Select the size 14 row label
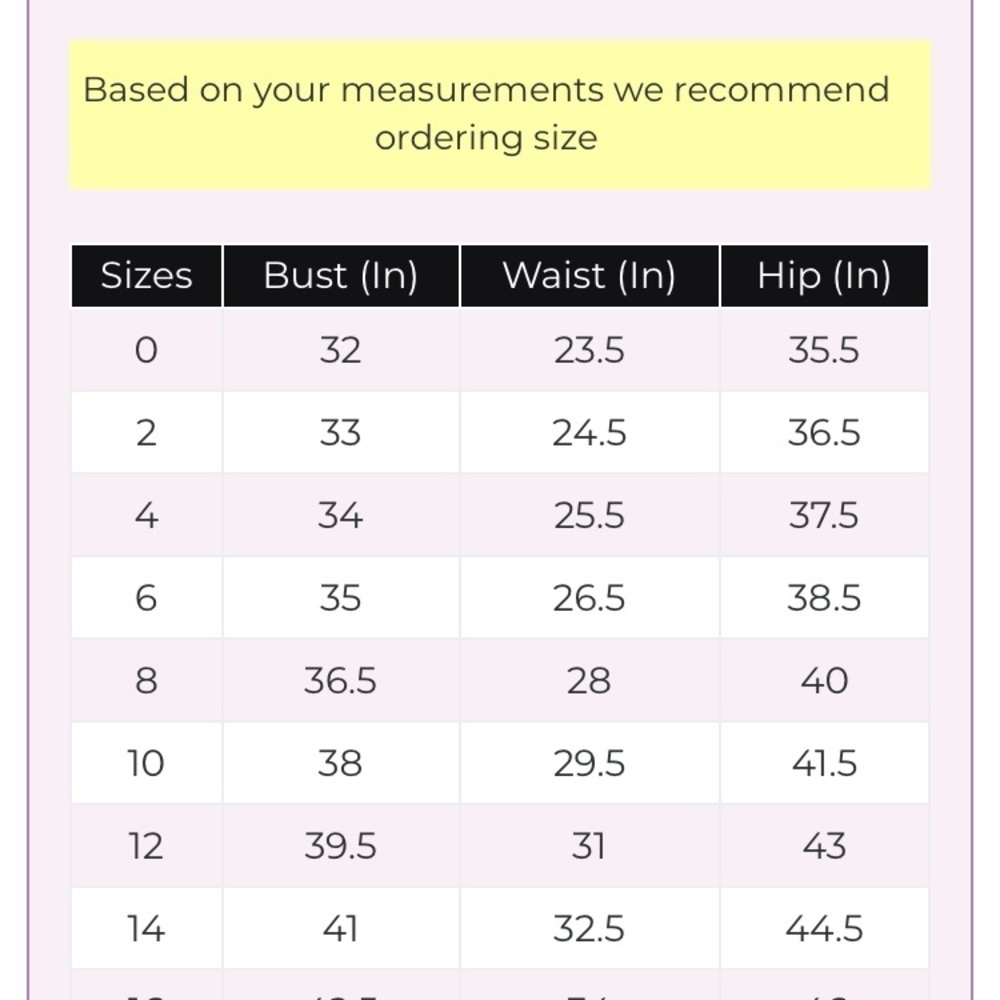 (x=147, y=929)
